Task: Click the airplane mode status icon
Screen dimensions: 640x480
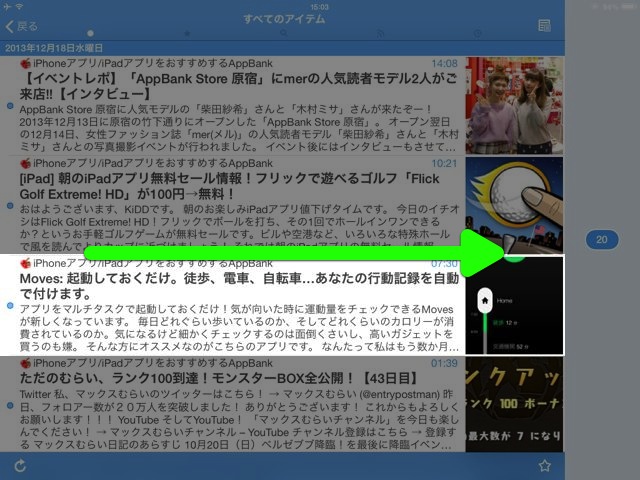Action: tap(7, 7)
